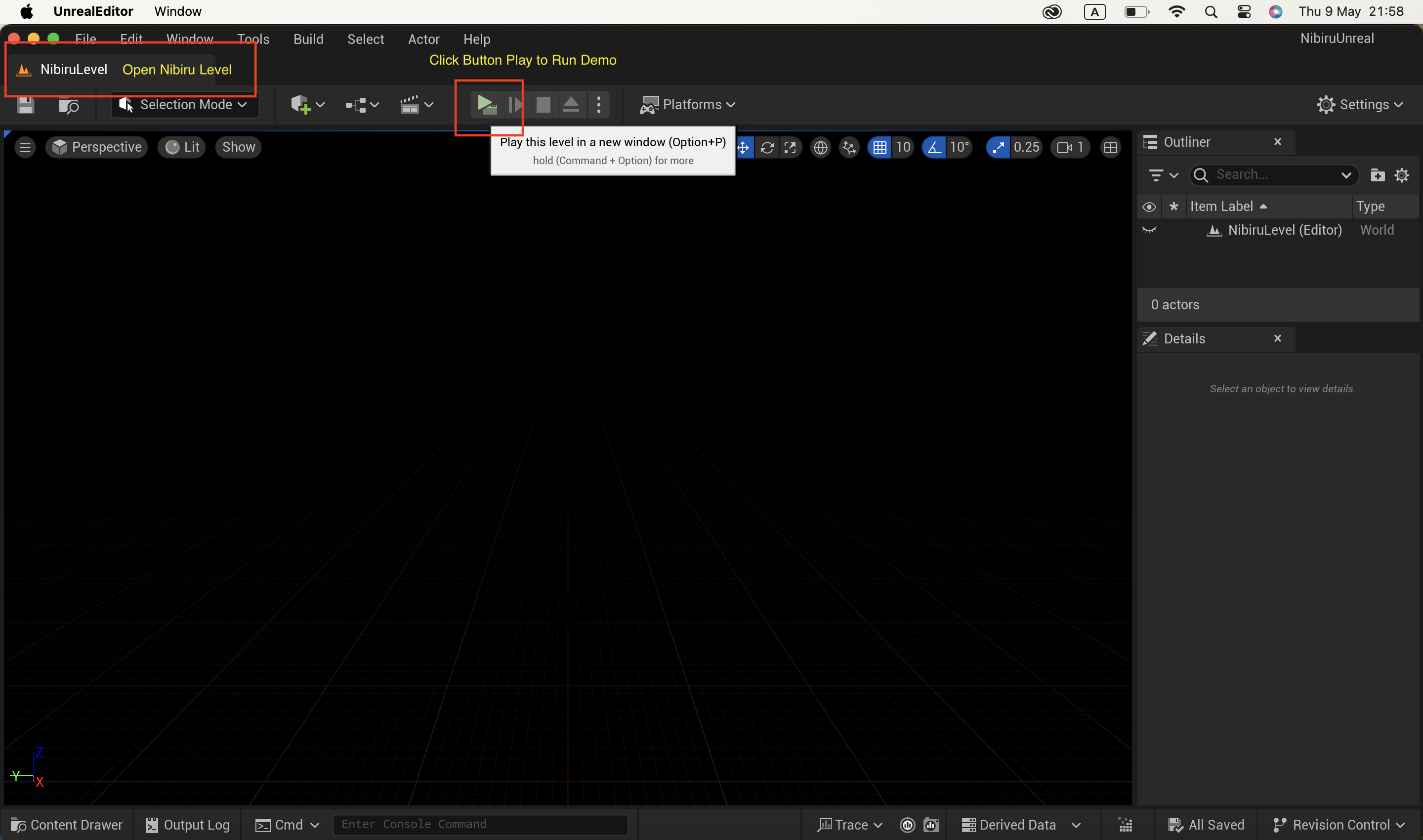This screenshot has width=1423, height=840.
Task: Click the world coordinate system globe icon
Action: click(x=820, y=148)
